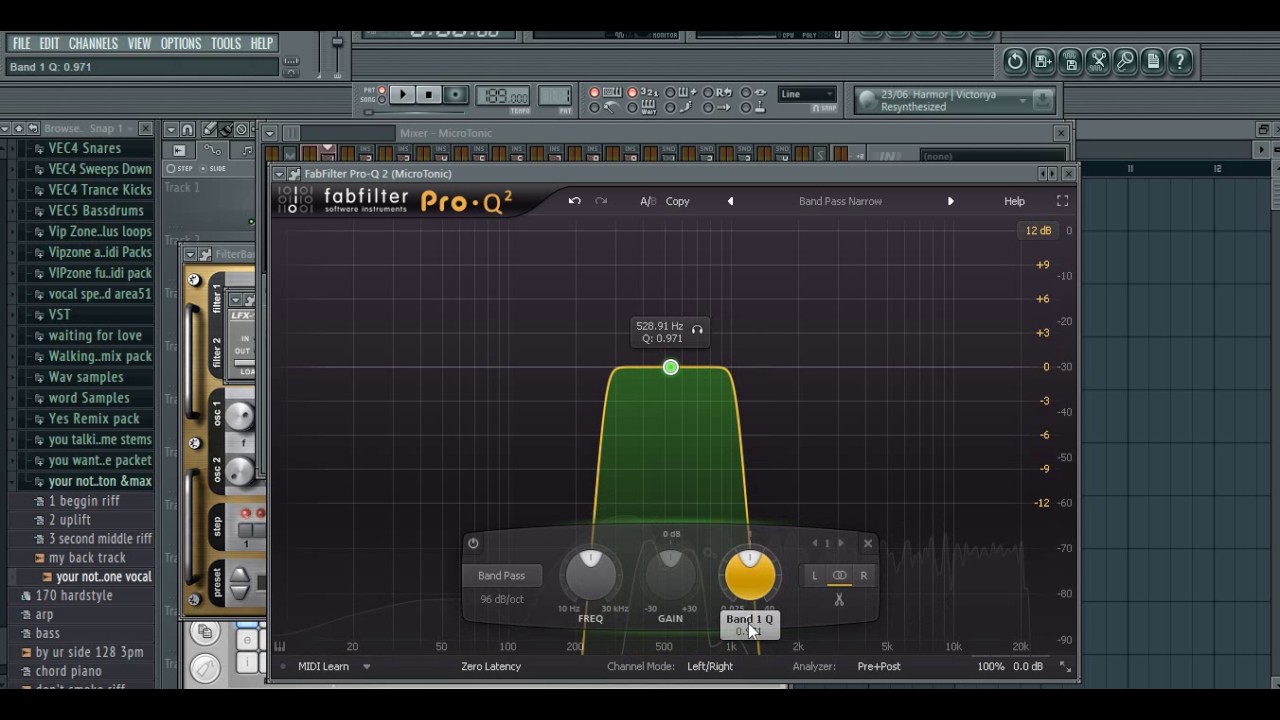Open the HELP menu
1280x720 pixels.
pyautogui.click(x=262, y=43)
